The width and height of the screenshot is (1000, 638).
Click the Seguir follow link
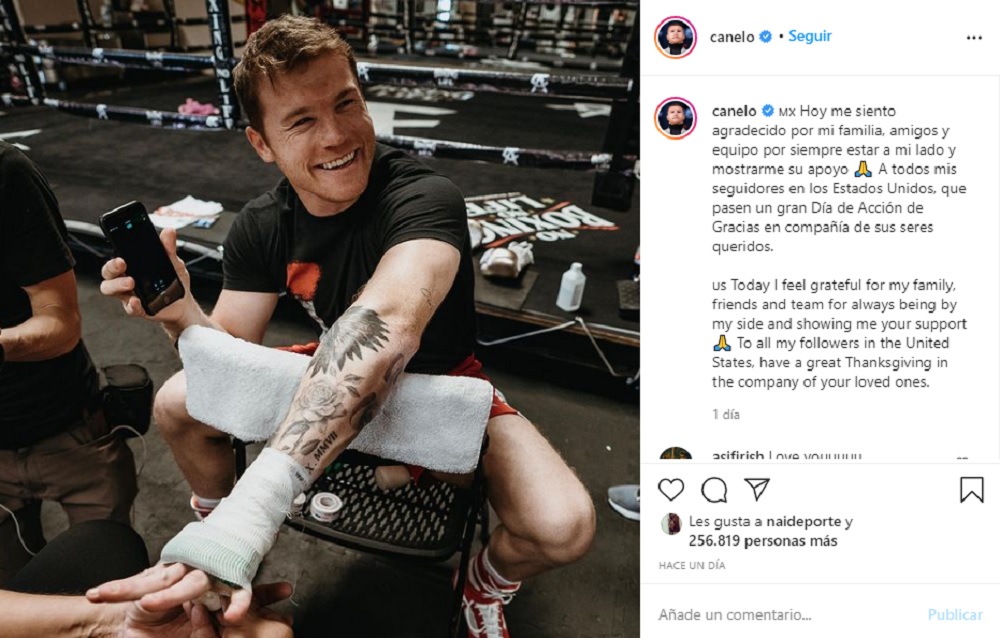809,36
